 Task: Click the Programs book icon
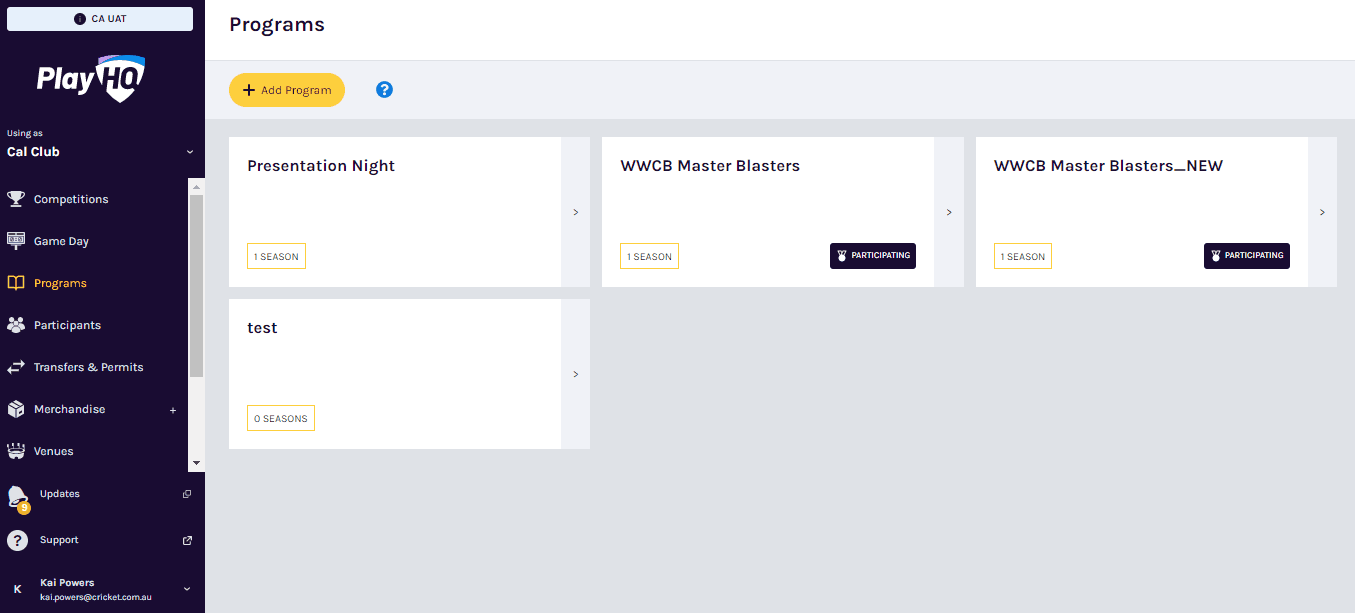(16, 283)
